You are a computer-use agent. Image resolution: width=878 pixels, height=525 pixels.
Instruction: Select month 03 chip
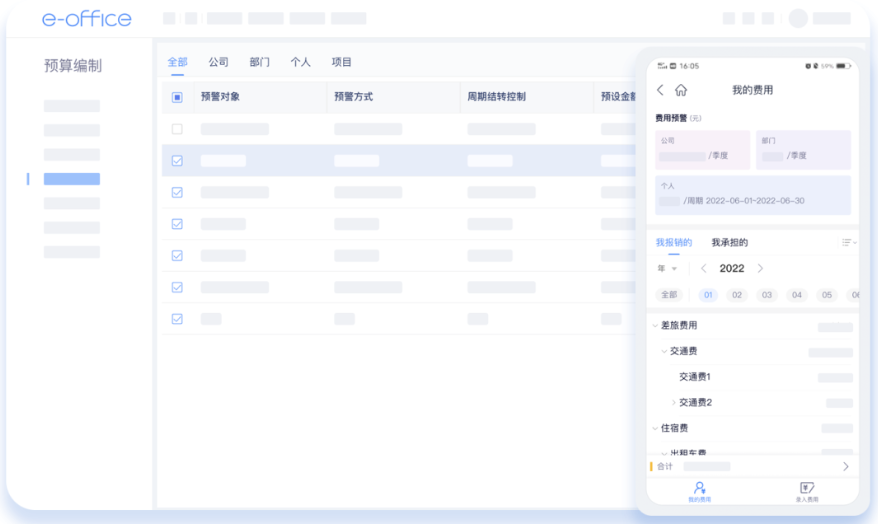pyautogui.click(x=767, y=295)
